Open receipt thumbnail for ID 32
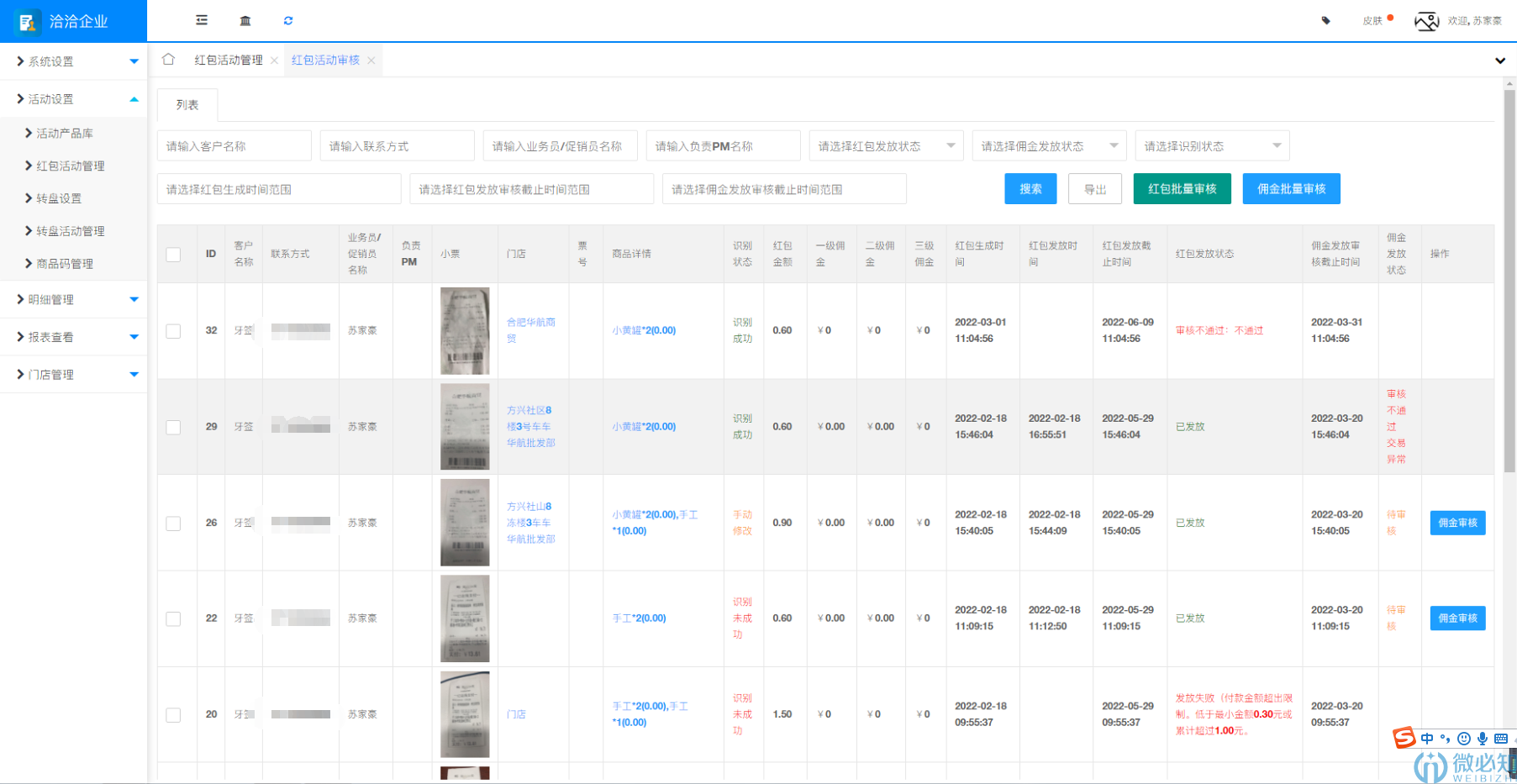The height and width of the screenshot is (784, 1517). coord(465,331)
